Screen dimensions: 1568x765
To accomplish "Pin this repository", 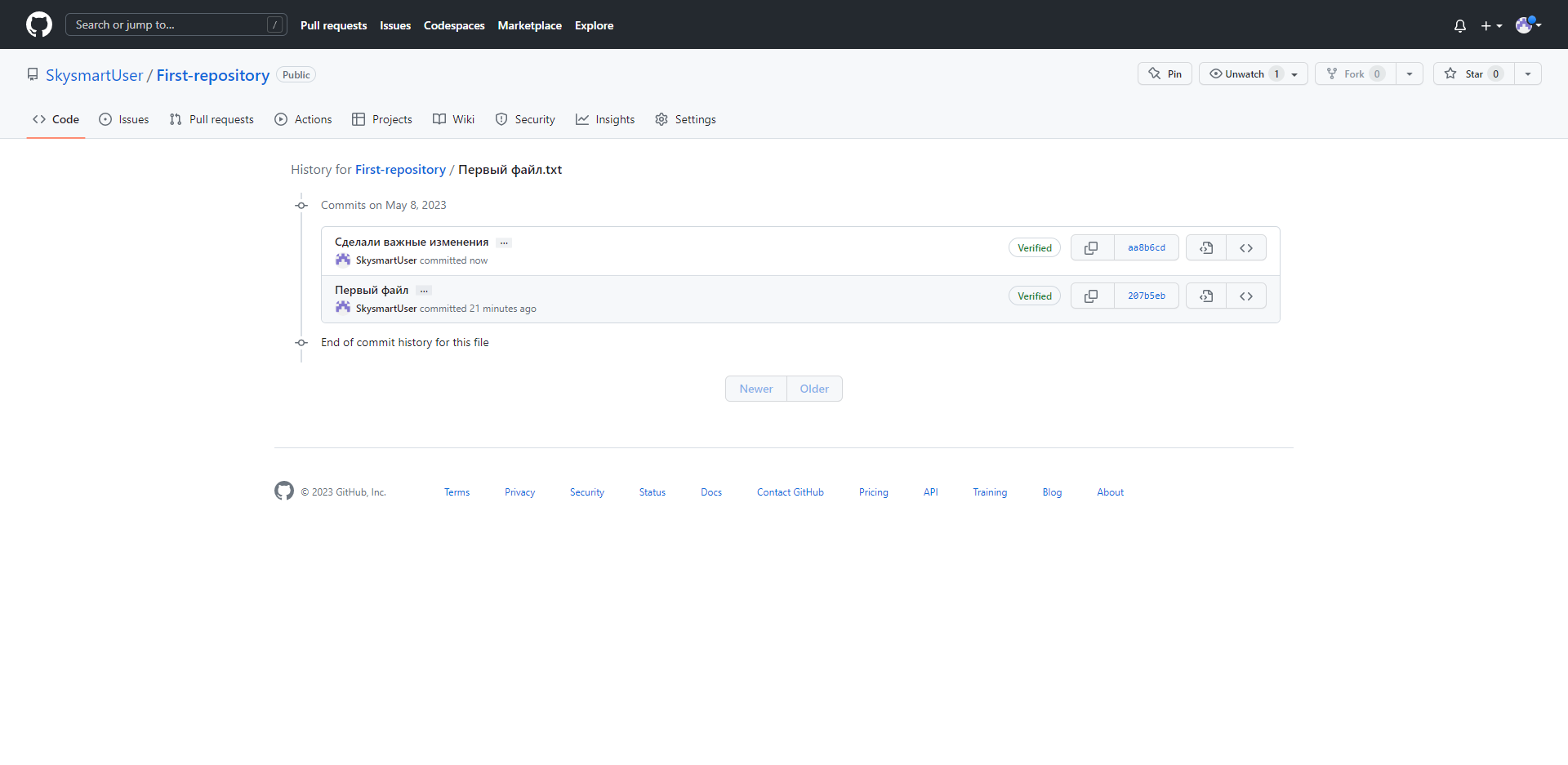I will coord(1165,73).
